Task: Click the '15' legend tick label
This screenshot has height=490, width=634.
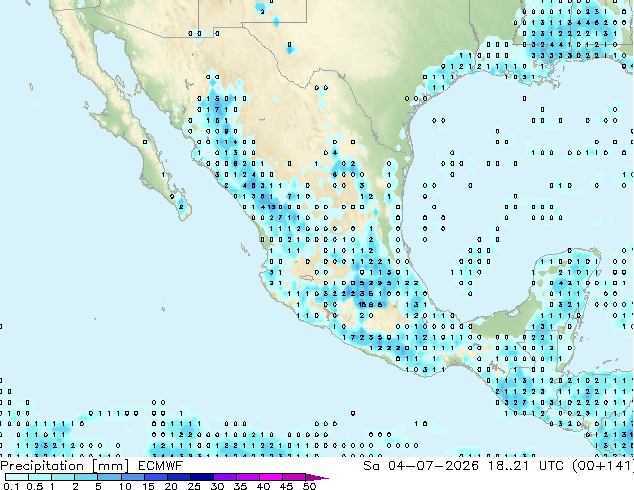Action: (x=148, y=486)
